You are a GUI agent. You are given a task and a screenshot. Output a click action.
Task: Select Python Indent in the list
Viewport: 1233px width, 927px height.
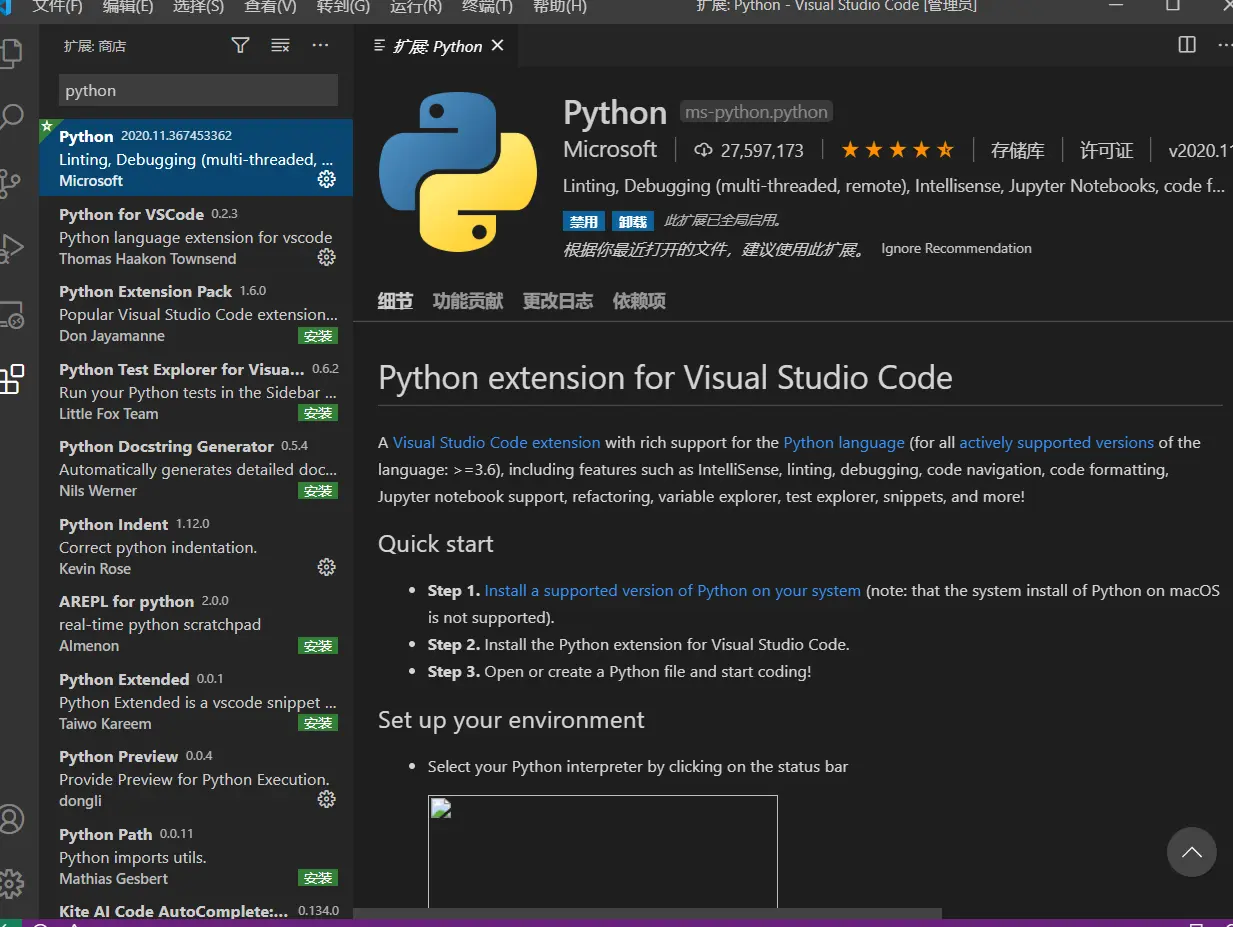tap(196, 546)
